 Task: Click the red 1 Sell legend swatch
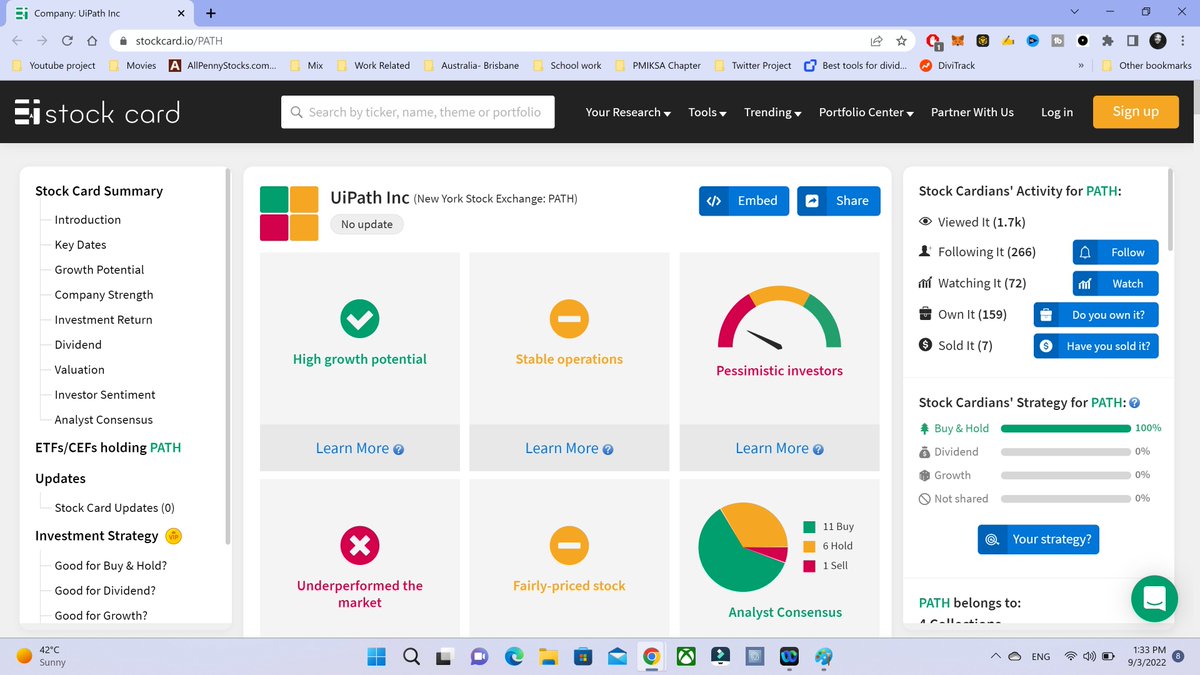tap(810, 566)
